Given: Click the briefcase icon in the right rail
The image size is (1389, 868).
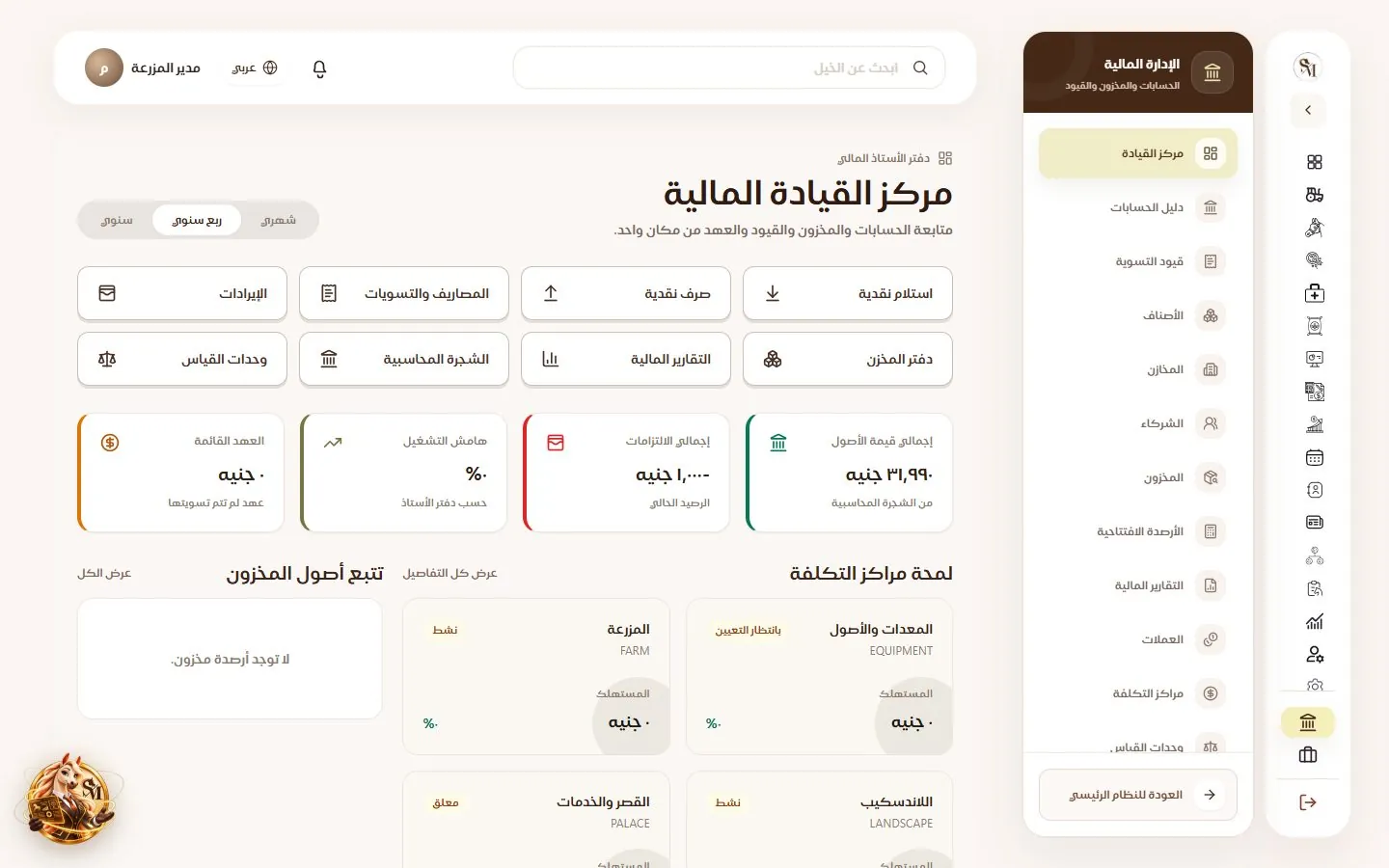Looking at the screenshot, I should click(1308, 755).
